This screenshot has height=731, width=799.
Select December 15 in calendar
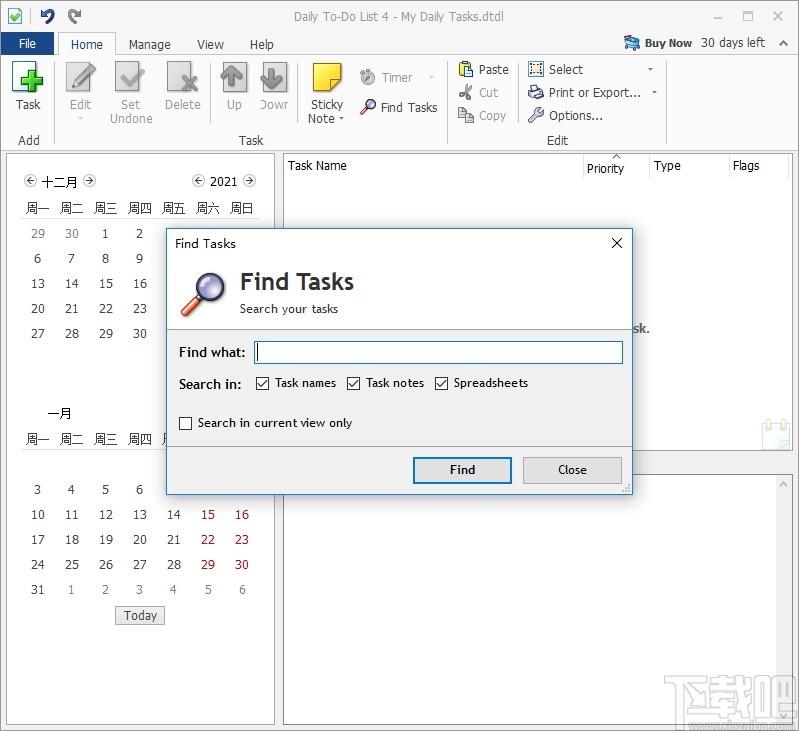[105, 284]
